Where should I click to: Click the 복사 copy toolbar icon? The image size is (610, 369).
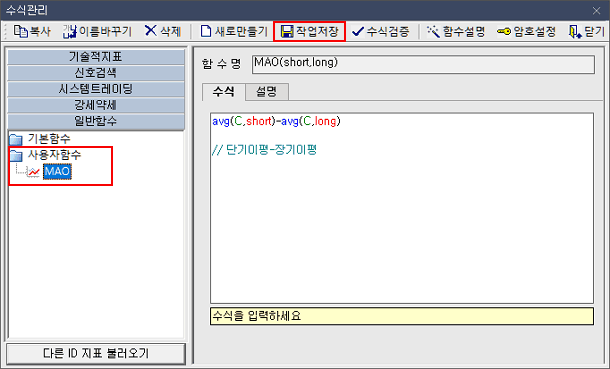pyautogui.click(x=20, y=31)
